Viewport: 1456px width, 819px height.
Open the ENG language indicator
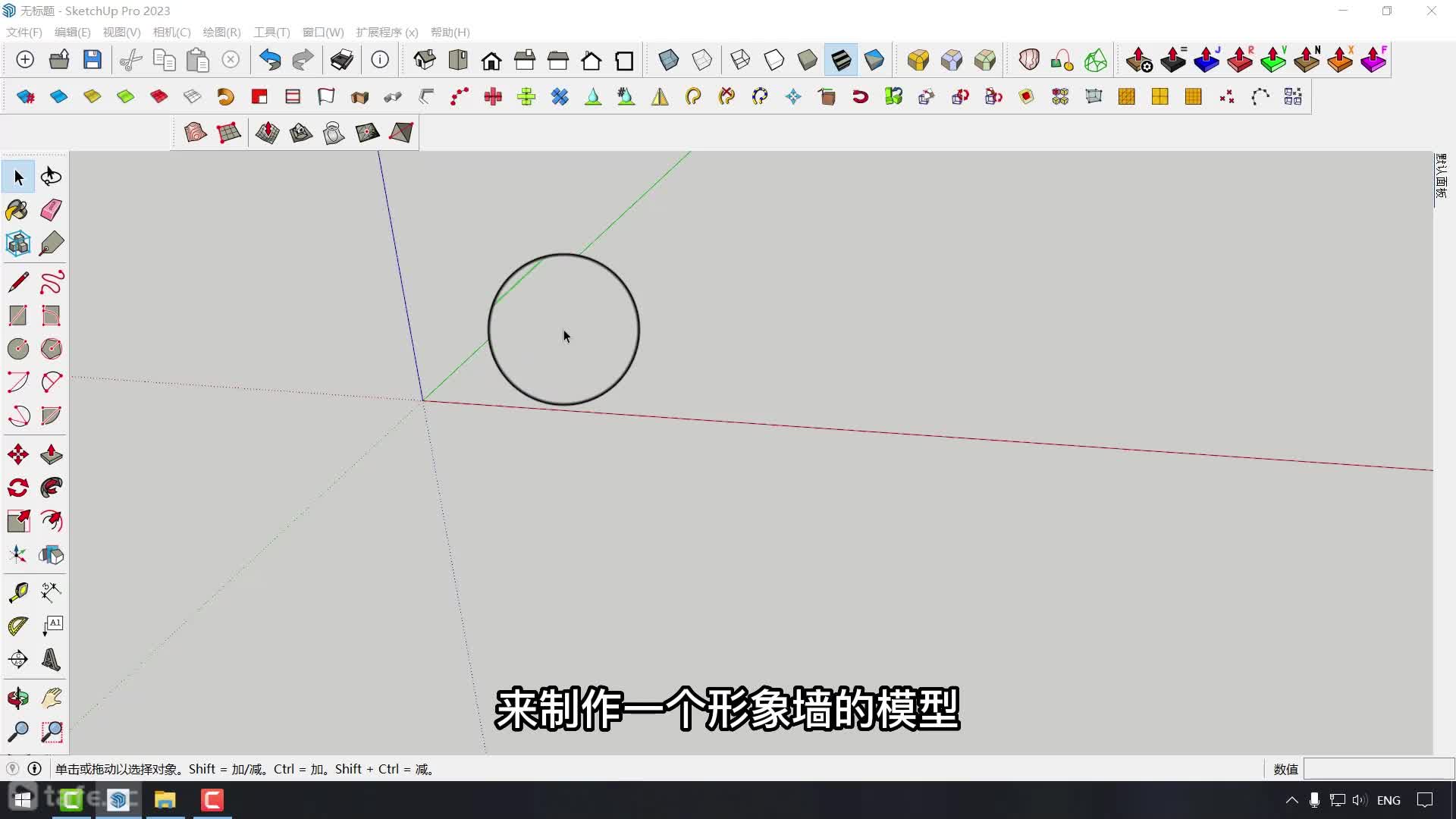coord(1389,800)
